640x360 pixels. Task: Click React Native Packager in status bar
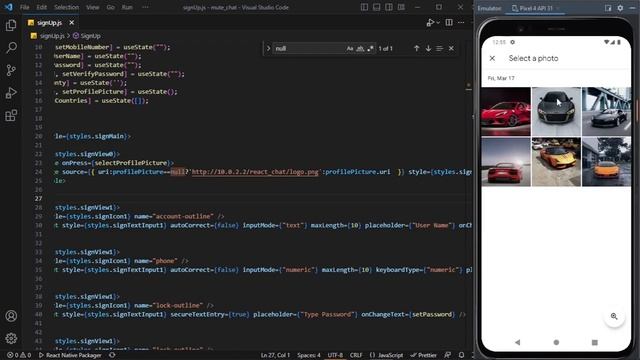pyautogui.click(x=70, y=355)
